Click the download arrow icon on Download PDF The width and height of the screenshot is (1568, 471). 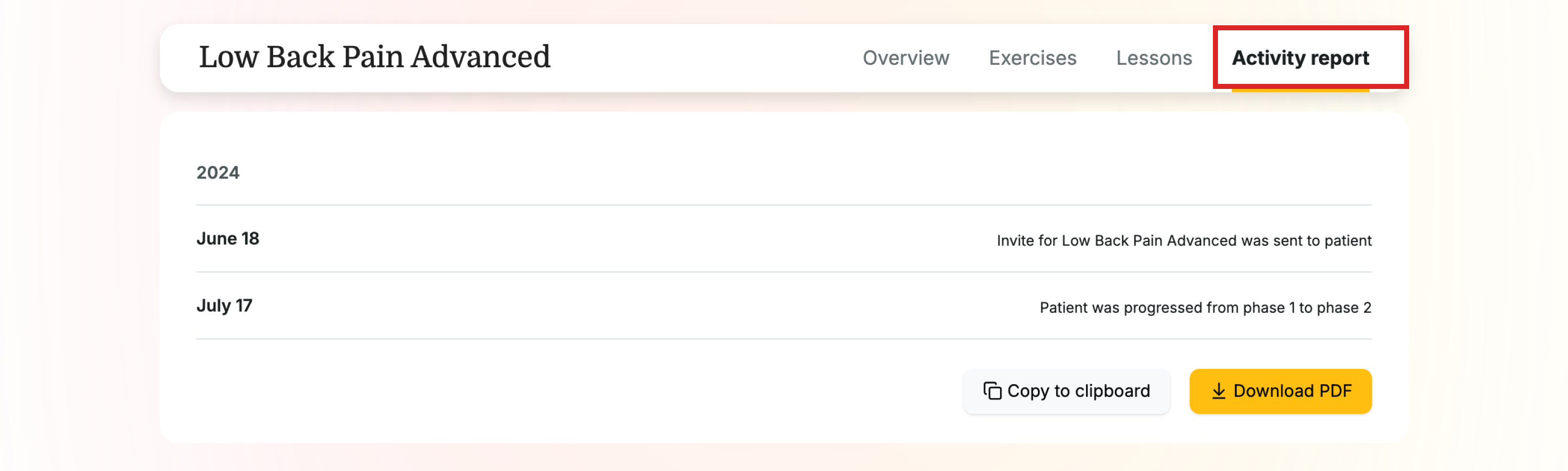click(1218, 391)
